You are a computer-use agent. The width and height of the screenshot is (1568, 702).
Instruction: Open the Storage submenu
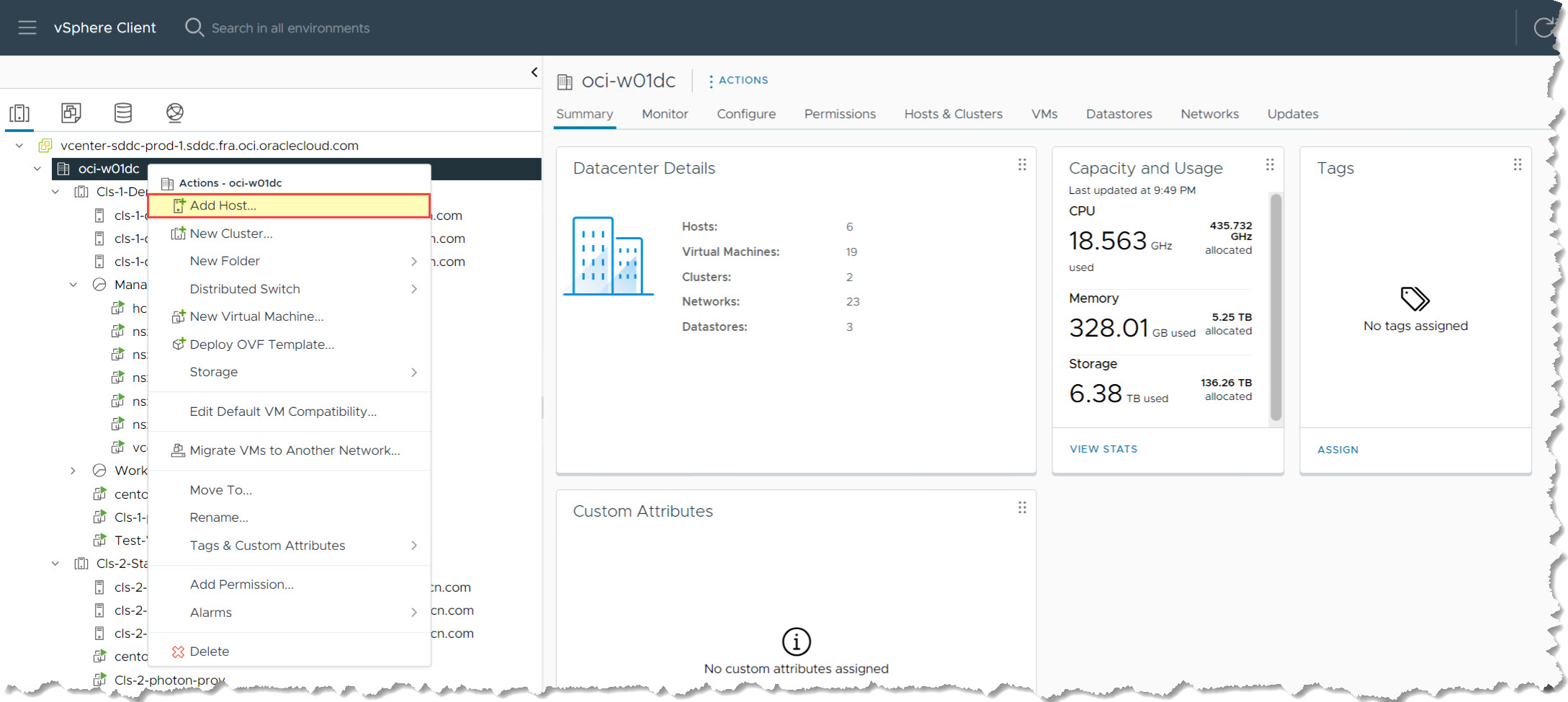pyautogui.click(x=289, y=372)
